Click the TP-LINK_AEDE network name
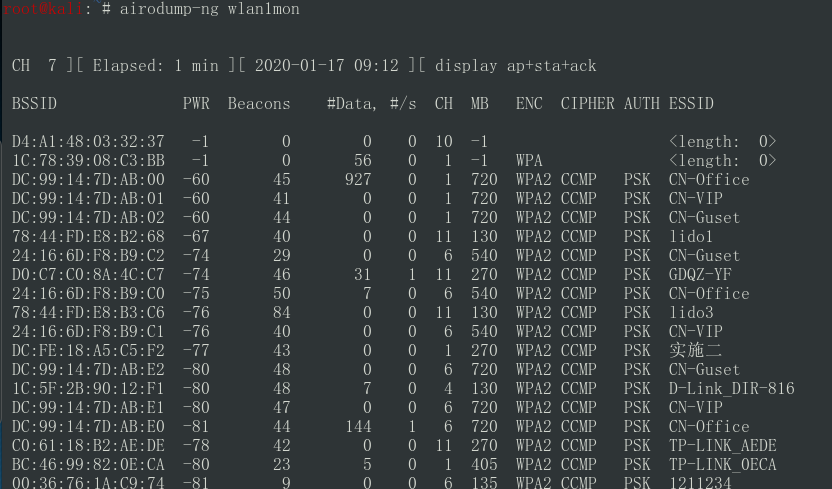Viewport: 832px width, 489px height. tap(723, 446)
